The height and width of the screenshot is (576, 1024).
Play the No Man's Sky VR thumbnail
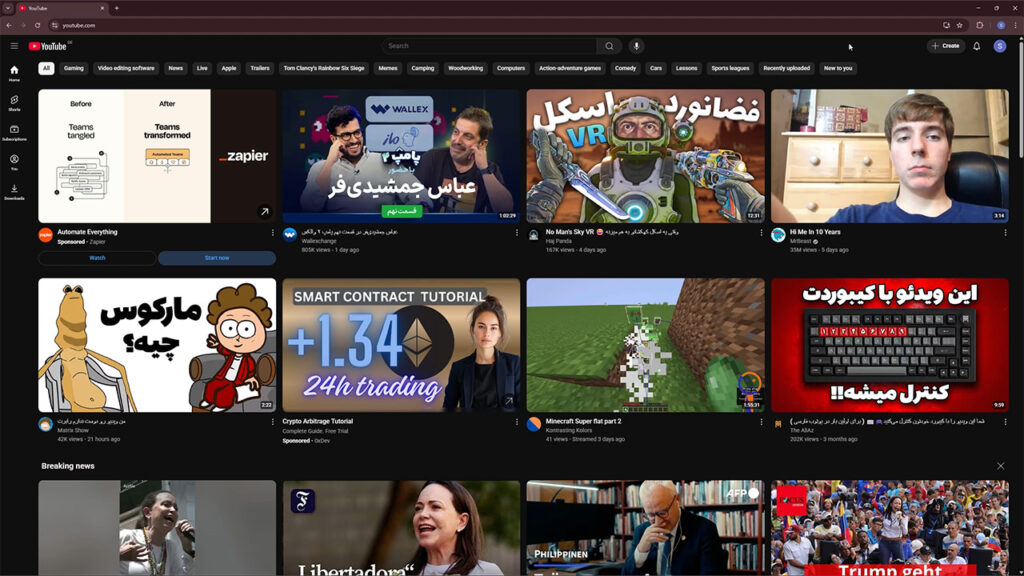click(645, 156)
